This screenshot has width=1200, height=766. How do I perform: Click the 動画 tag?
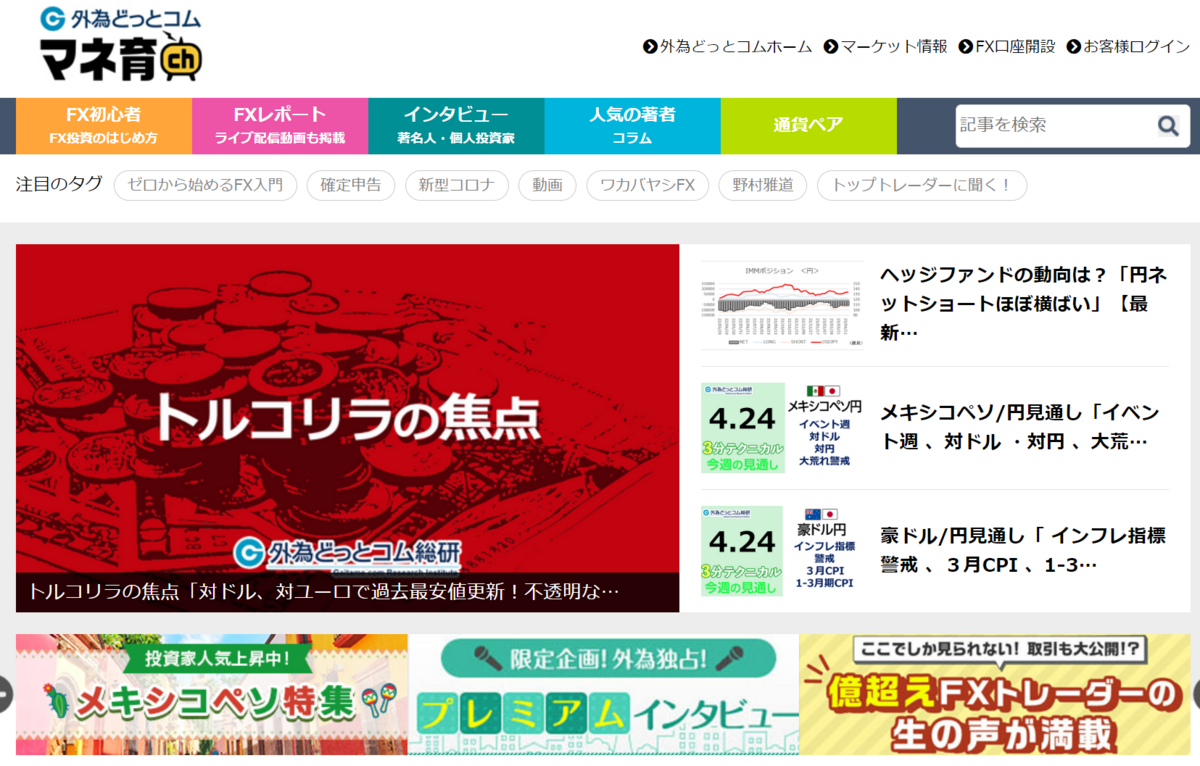[548, 185]
